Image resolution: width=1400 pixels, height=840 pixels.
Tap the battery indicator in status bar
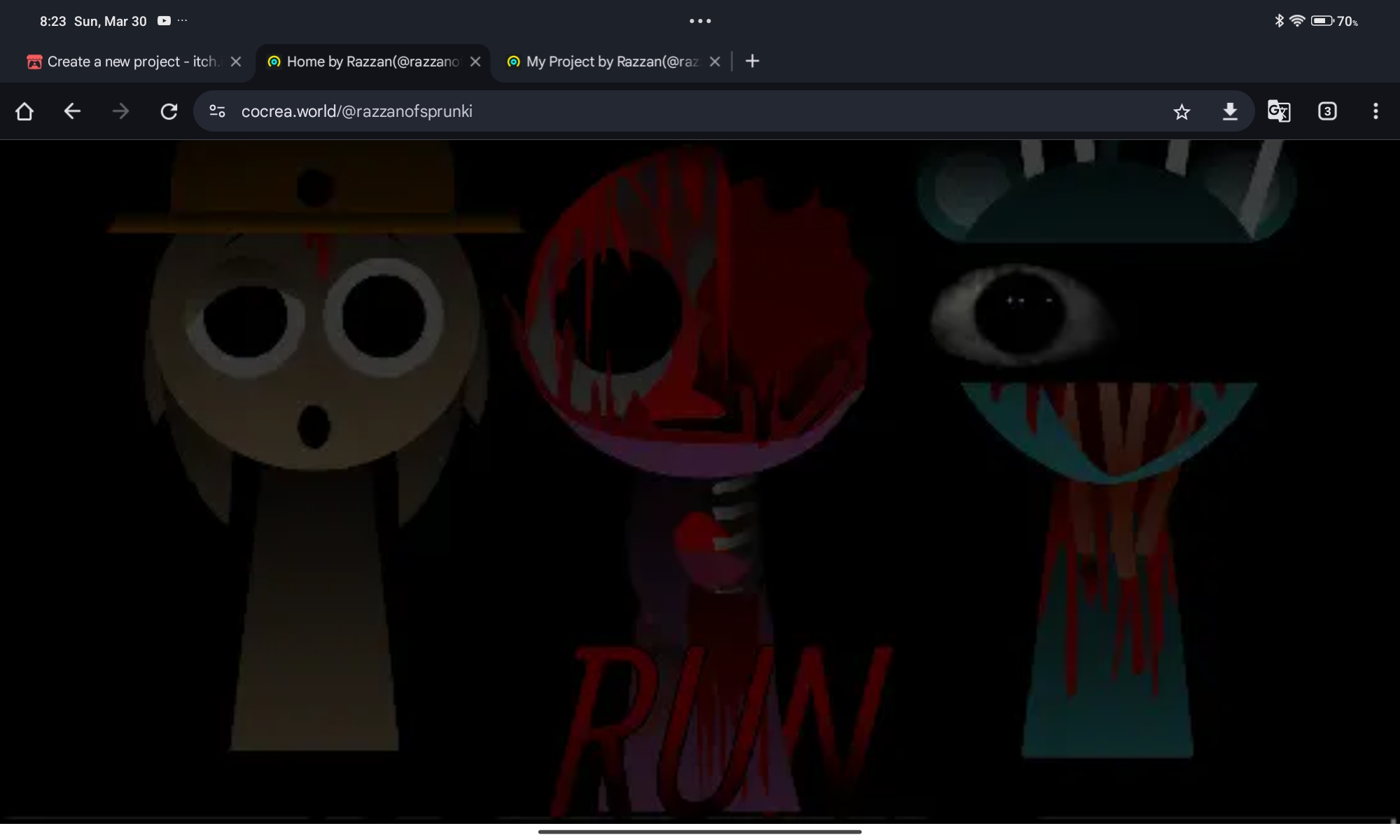tap(1322, 21)
